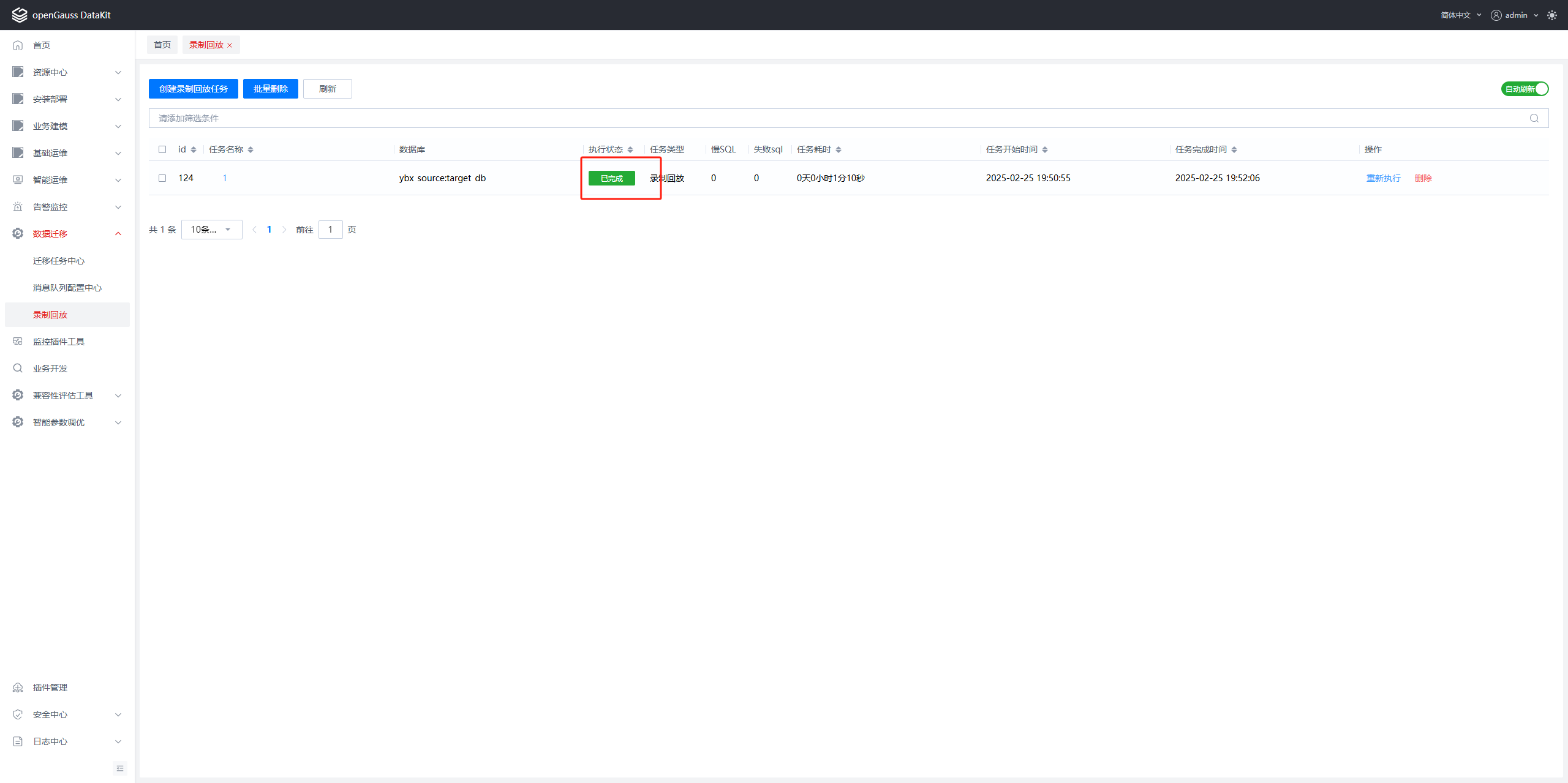This screenshot has height=783, width=1568.
Task: Click the sidebar collapse icon at bottom
Action: click(120, 768)
